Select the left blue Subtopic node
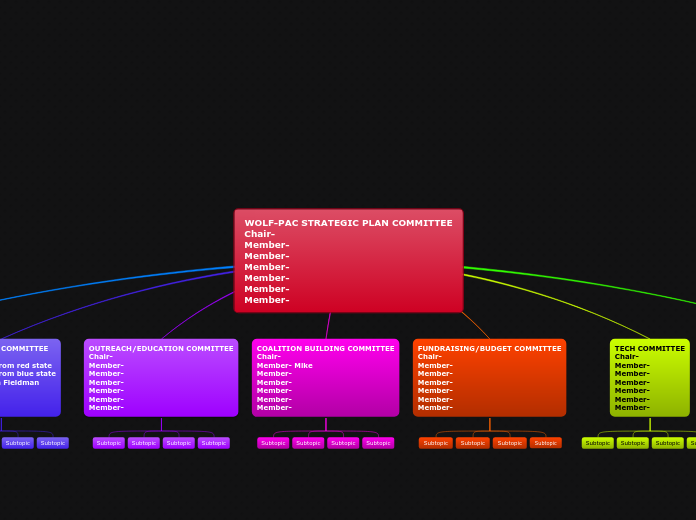696x520 pixels. pyautogui.click(x=18, y=443)
